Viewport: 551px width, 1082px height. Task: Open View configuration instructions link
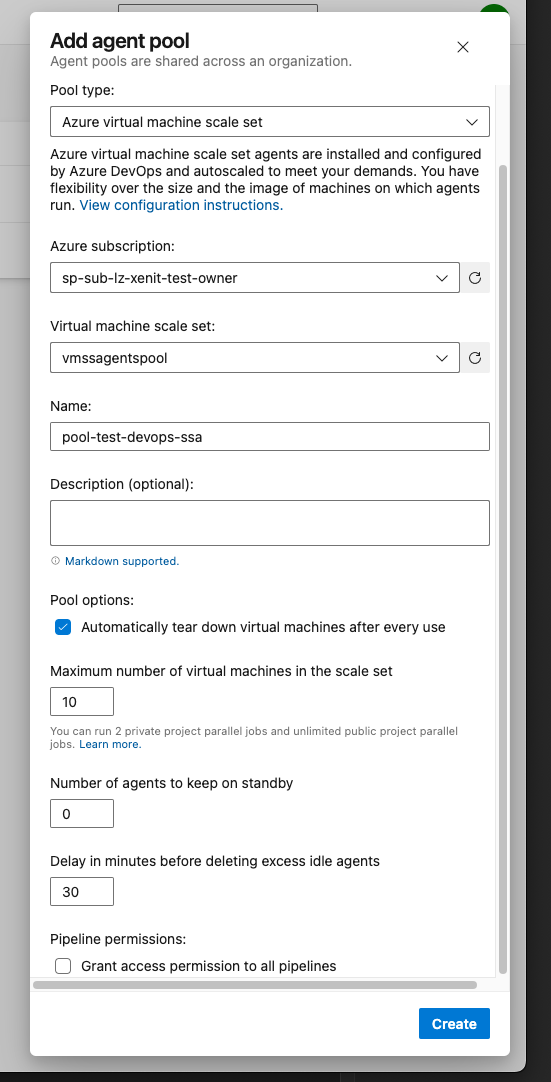coord(182,205)
